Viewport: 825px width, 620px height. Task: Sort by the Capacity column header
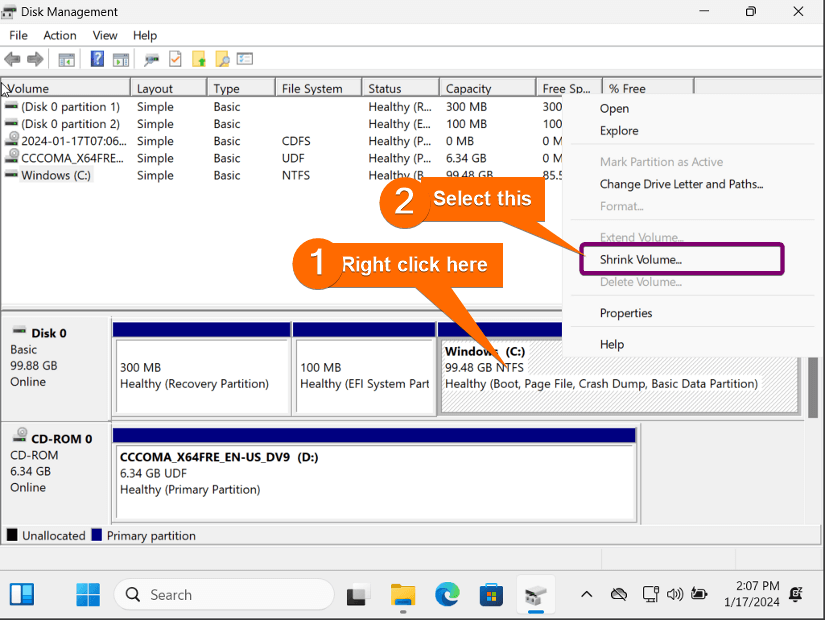click(x=488, y=88)
